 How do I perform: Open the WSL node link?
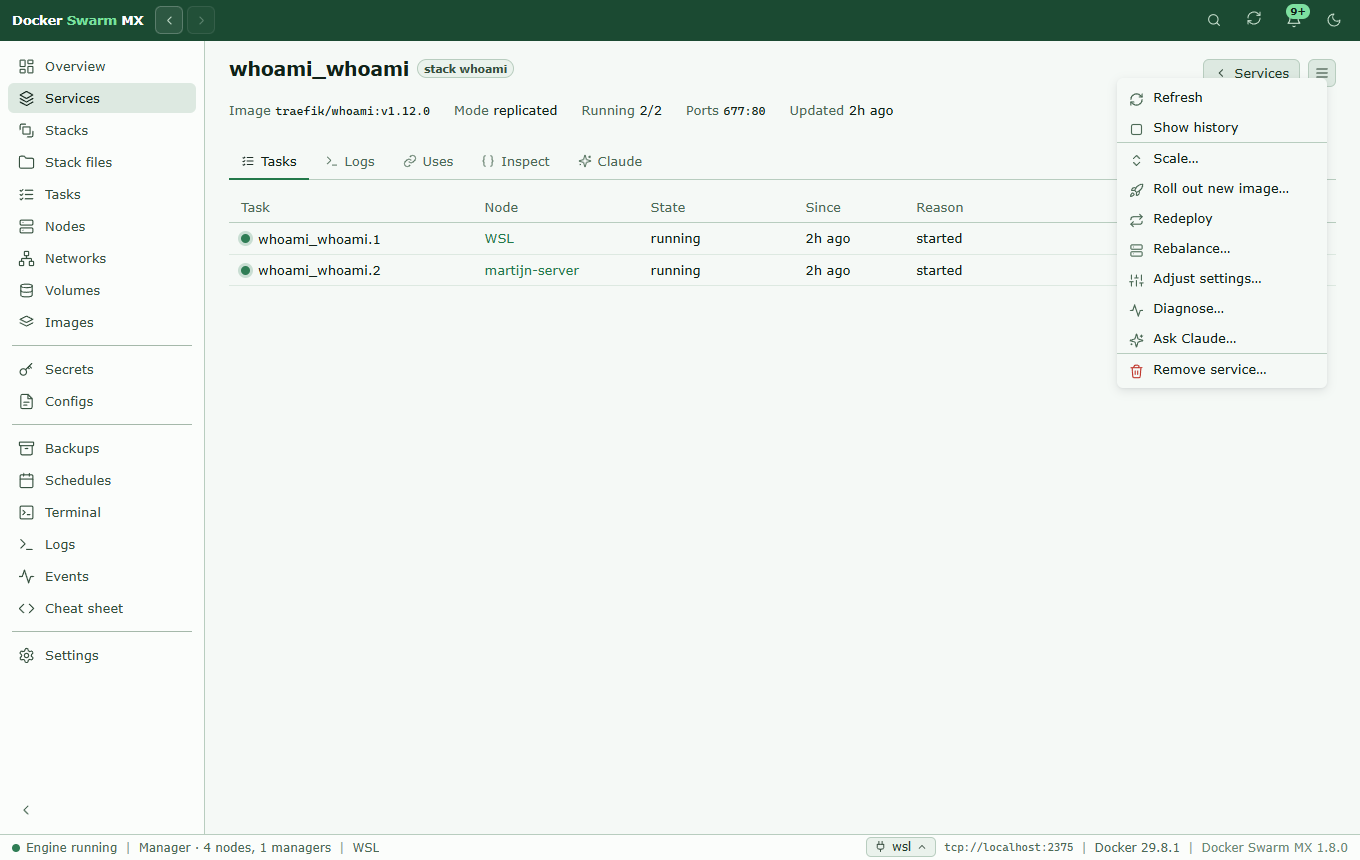click(x=499, y=239)
